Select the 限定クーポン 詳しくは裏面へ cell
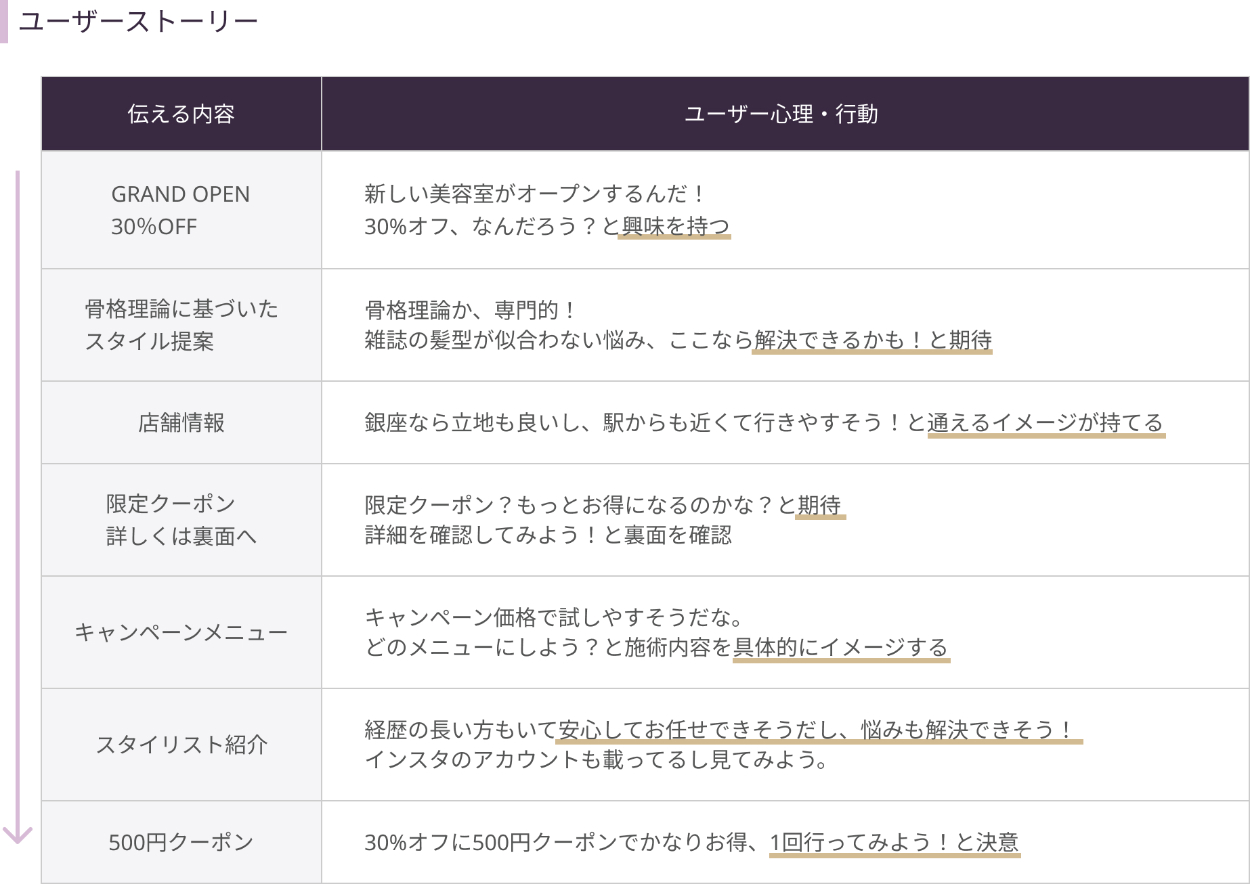The image size is (1250, 884). pyautogui.click(x=181, y=519)
